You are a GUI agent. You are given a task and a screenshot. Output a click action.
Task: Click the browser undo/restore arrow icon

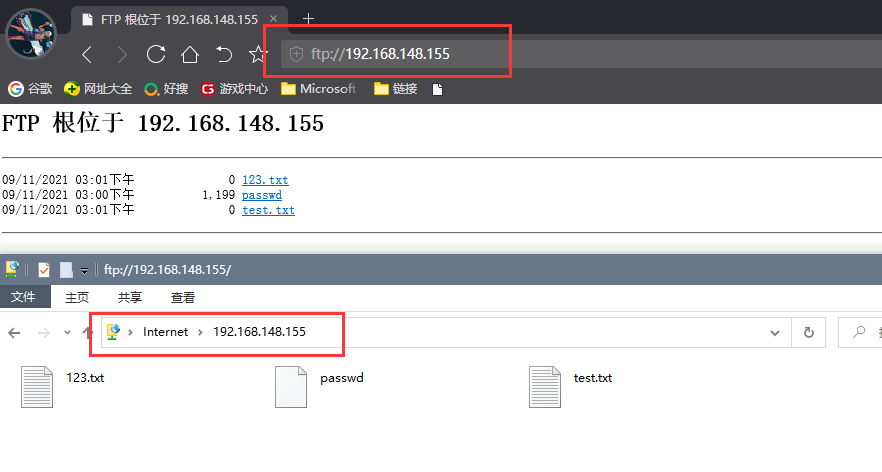pyautogui.click(x=224, y=54)
